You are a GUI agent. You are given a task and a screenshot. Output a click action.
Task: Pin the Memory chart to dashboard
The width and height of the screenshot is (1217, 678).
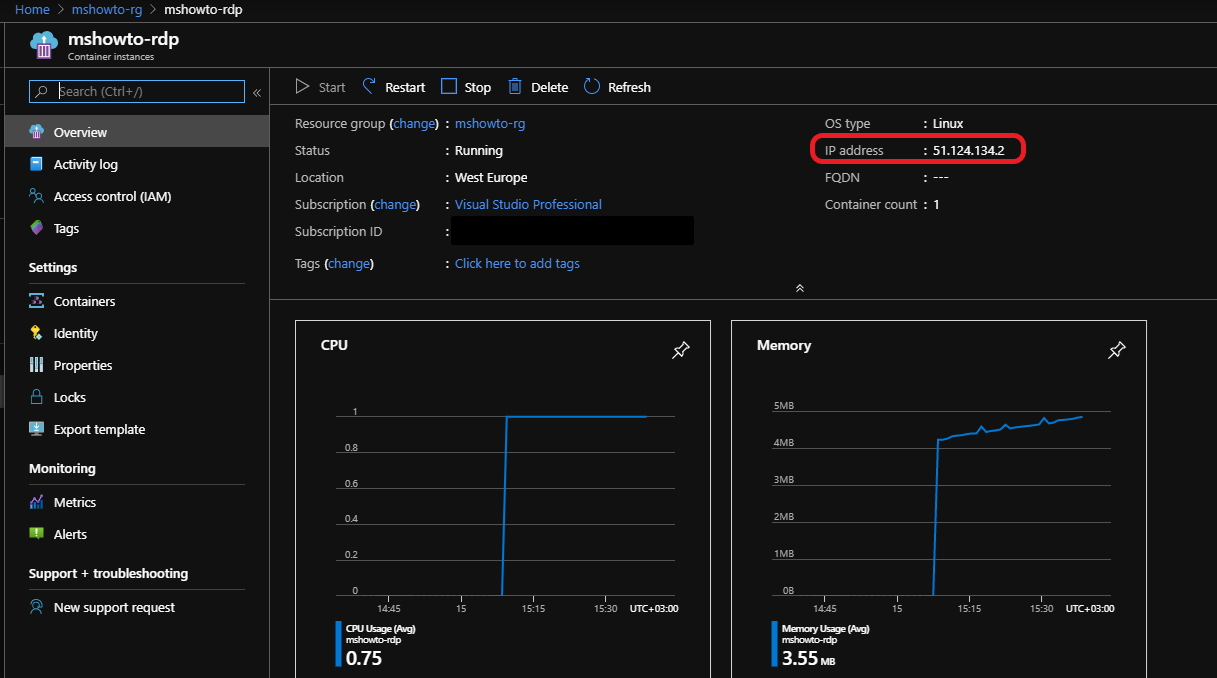1117,351
